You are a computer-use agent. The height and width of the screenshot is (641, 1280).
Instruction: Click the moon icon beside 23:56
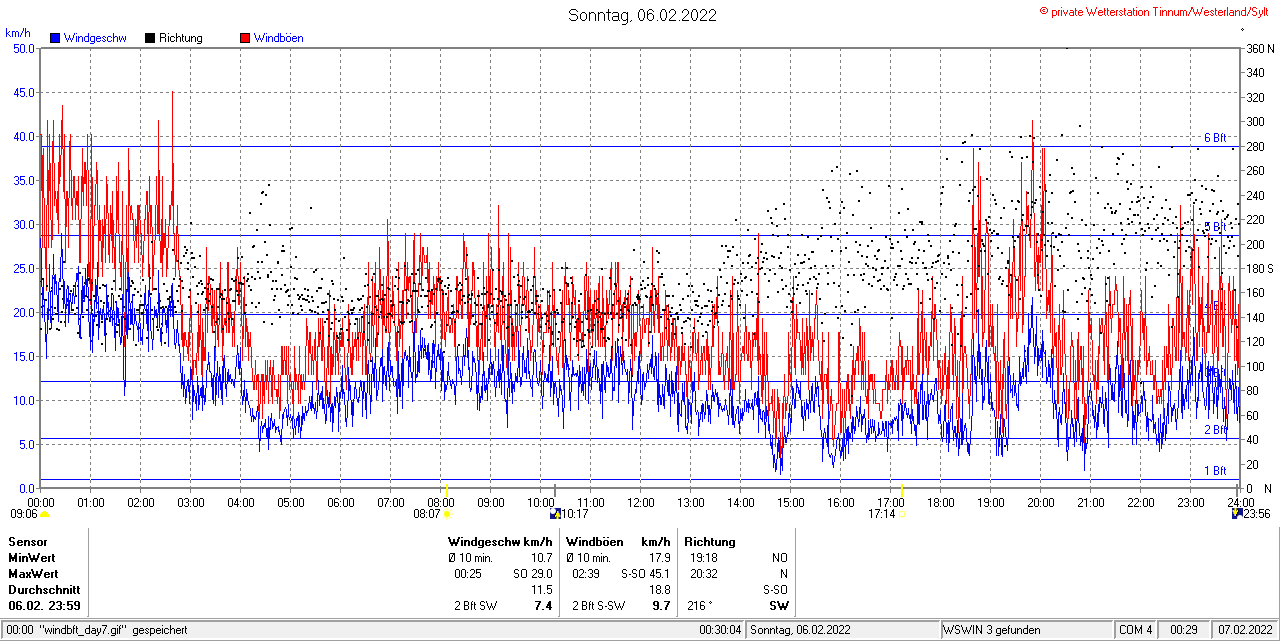[x=1237, y=513]
